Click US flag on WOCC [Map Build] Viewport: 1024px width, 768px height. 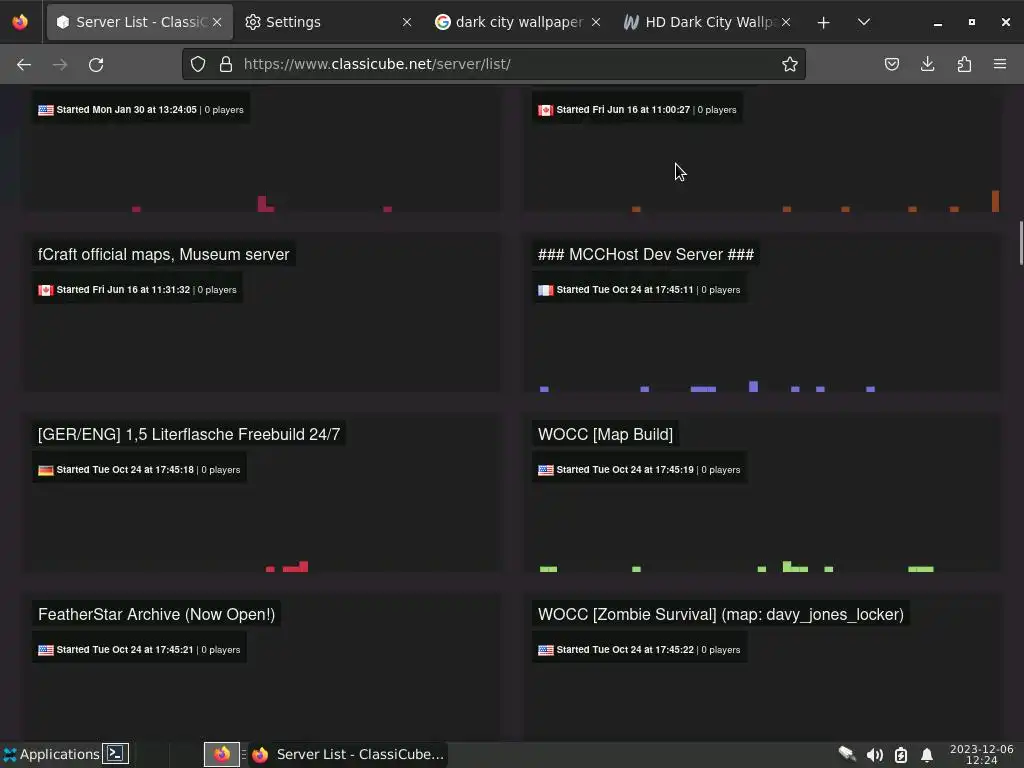click(545, 470)
